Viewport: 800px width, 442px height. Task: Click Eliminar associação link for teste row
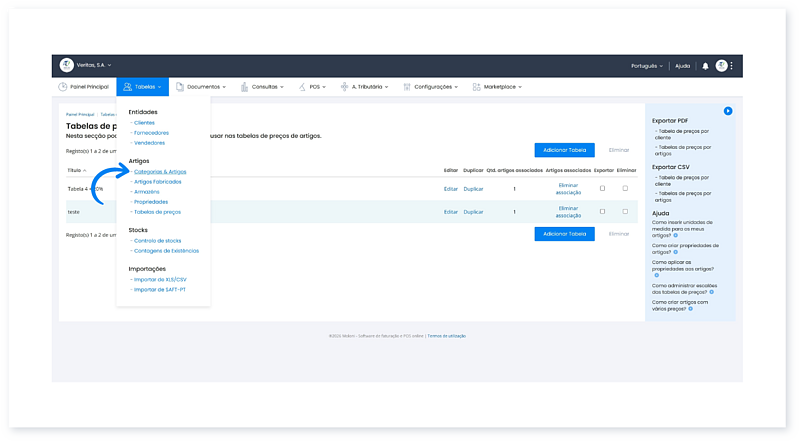568,212
